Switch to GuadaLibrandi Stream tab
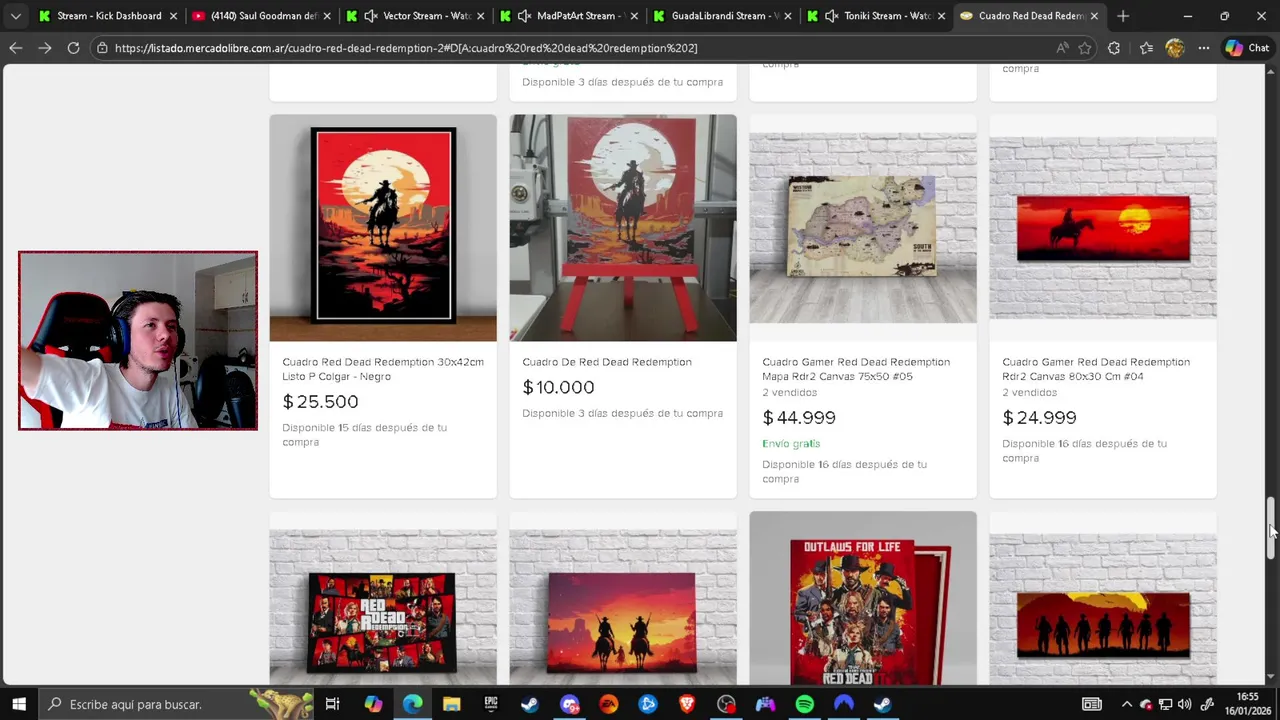This screenshot has width=1280, height=720. [723, 16]
